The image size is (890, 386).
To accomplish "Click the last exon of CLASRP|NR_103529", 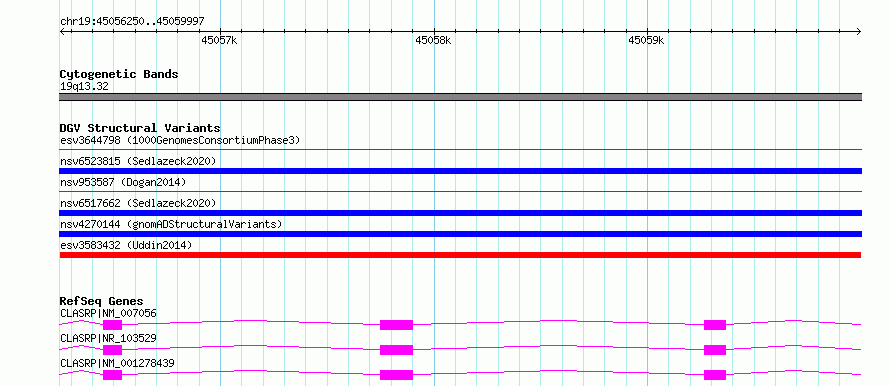I will (x=715, y=350).
